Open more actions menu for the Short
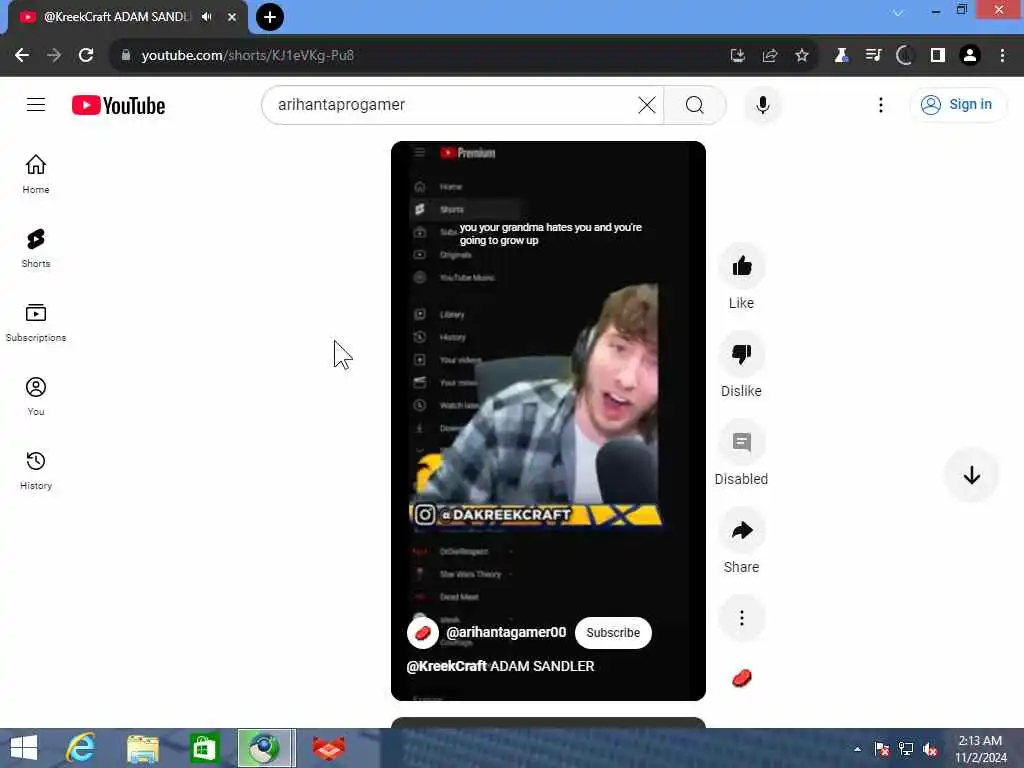 click(x=741, y=618)
